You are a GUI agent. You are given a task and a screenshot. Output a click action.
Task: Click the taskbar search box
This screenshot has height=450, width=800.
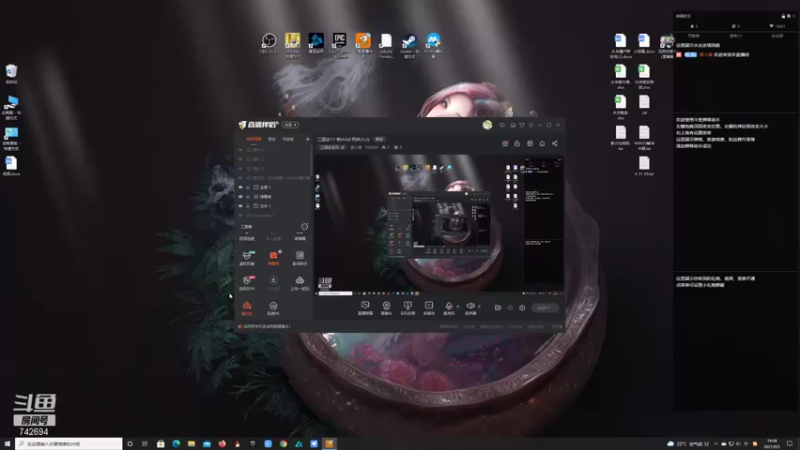[x=69, y=444]
